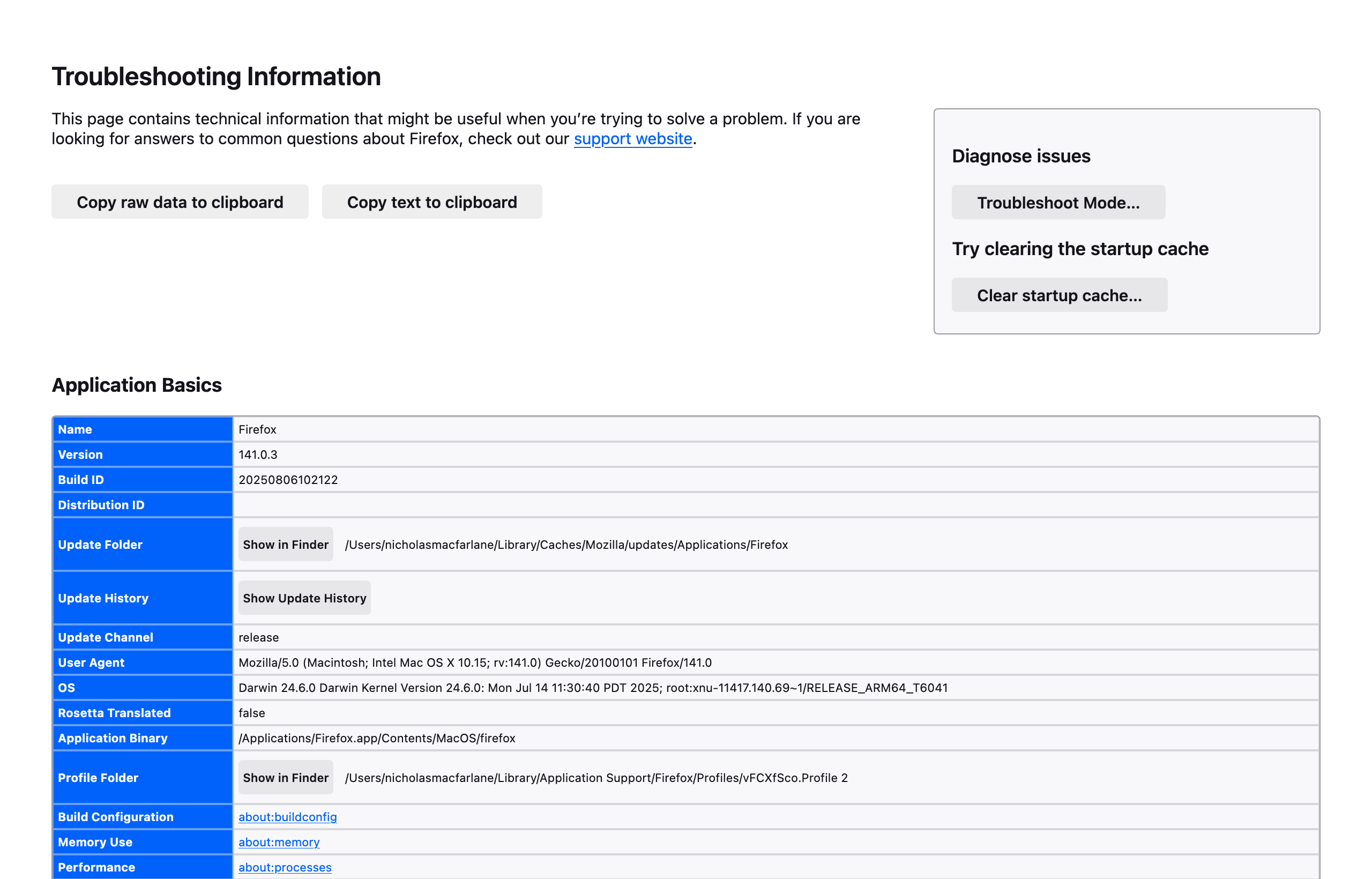
Task: Click the Profile Folder path text
Action: click(x=596, y=777)
